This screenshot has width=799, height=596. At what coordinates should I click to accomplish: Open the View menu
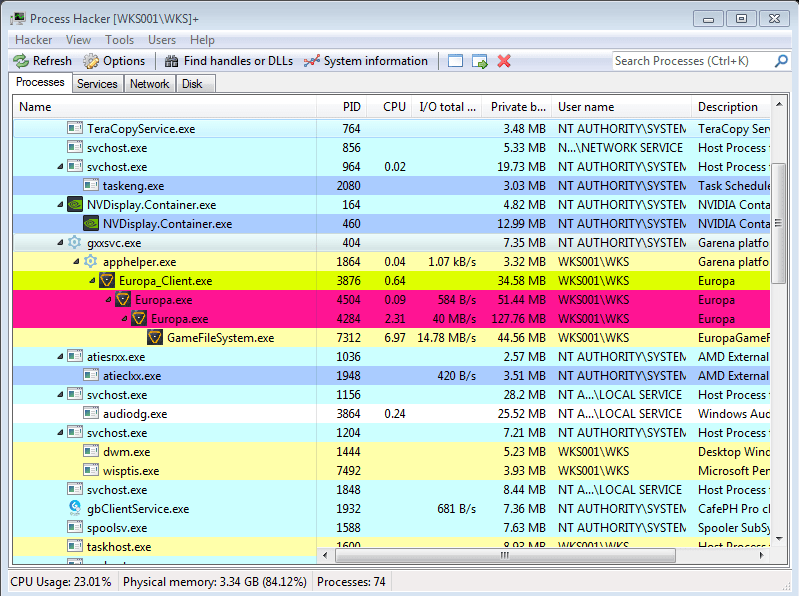(78, 40)
